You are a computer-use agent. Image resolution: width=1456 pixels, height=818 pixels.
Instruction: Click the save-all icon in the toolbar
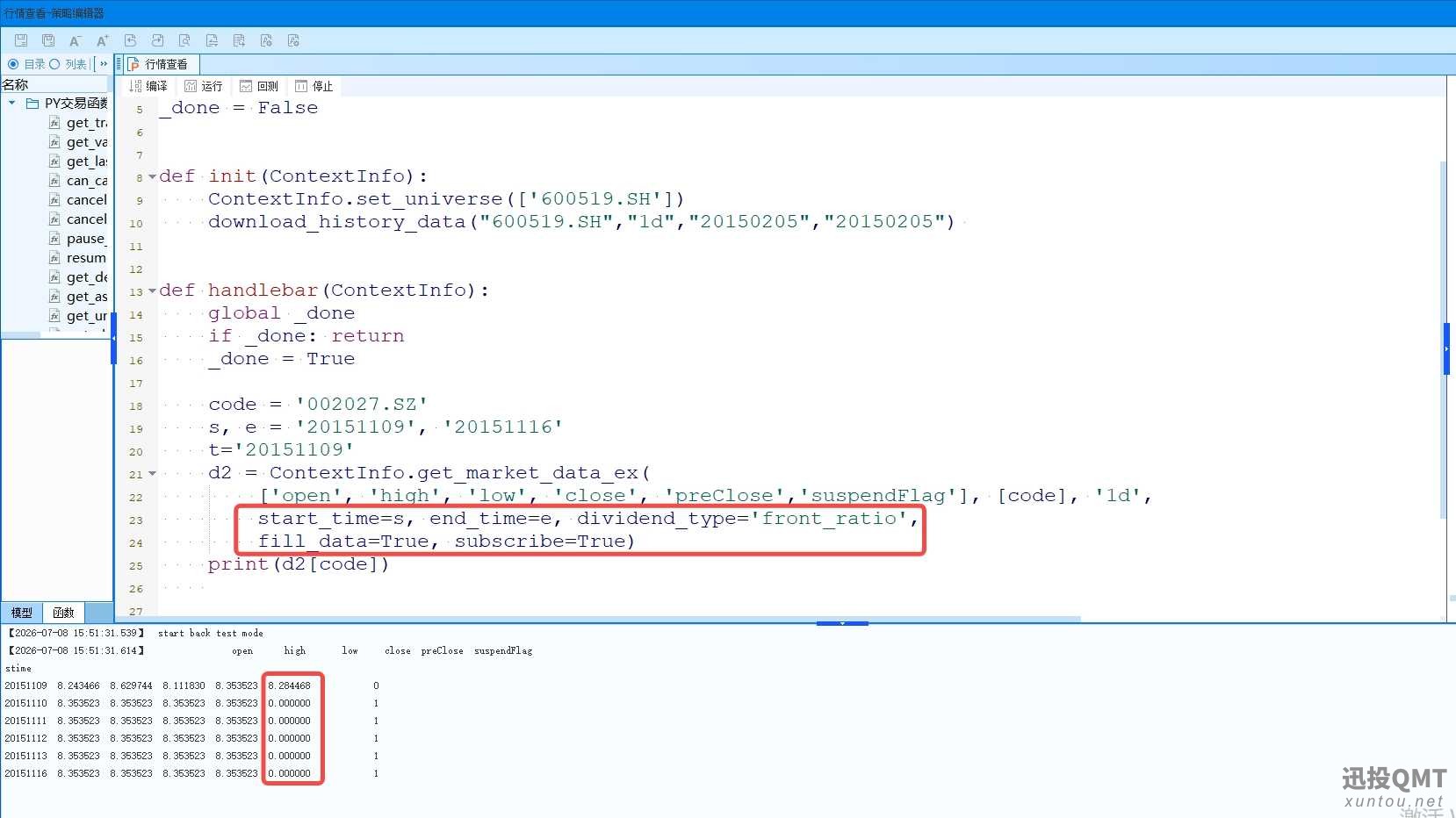[x=48, y=40]
